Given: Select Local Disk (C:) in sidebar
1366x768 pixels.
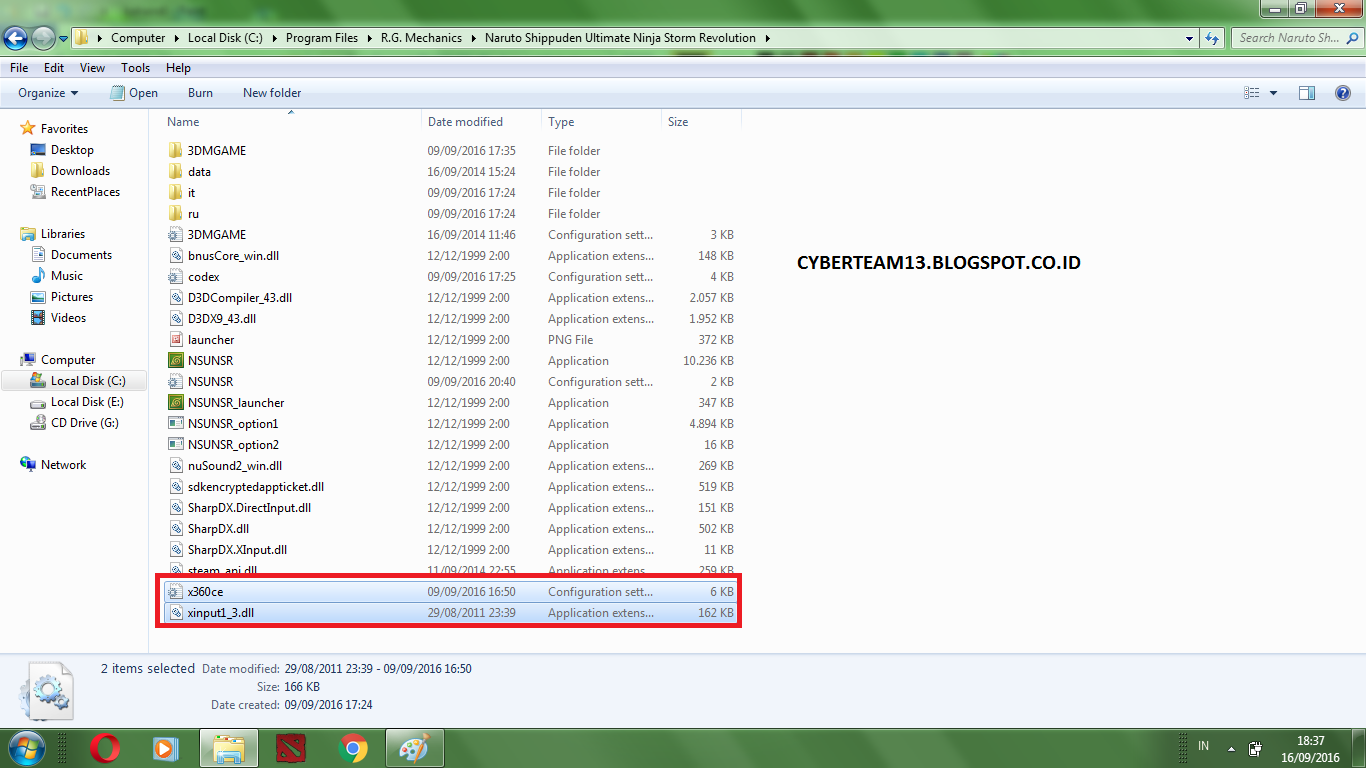Looking at the screenshot, I should (x=88, y=381).
